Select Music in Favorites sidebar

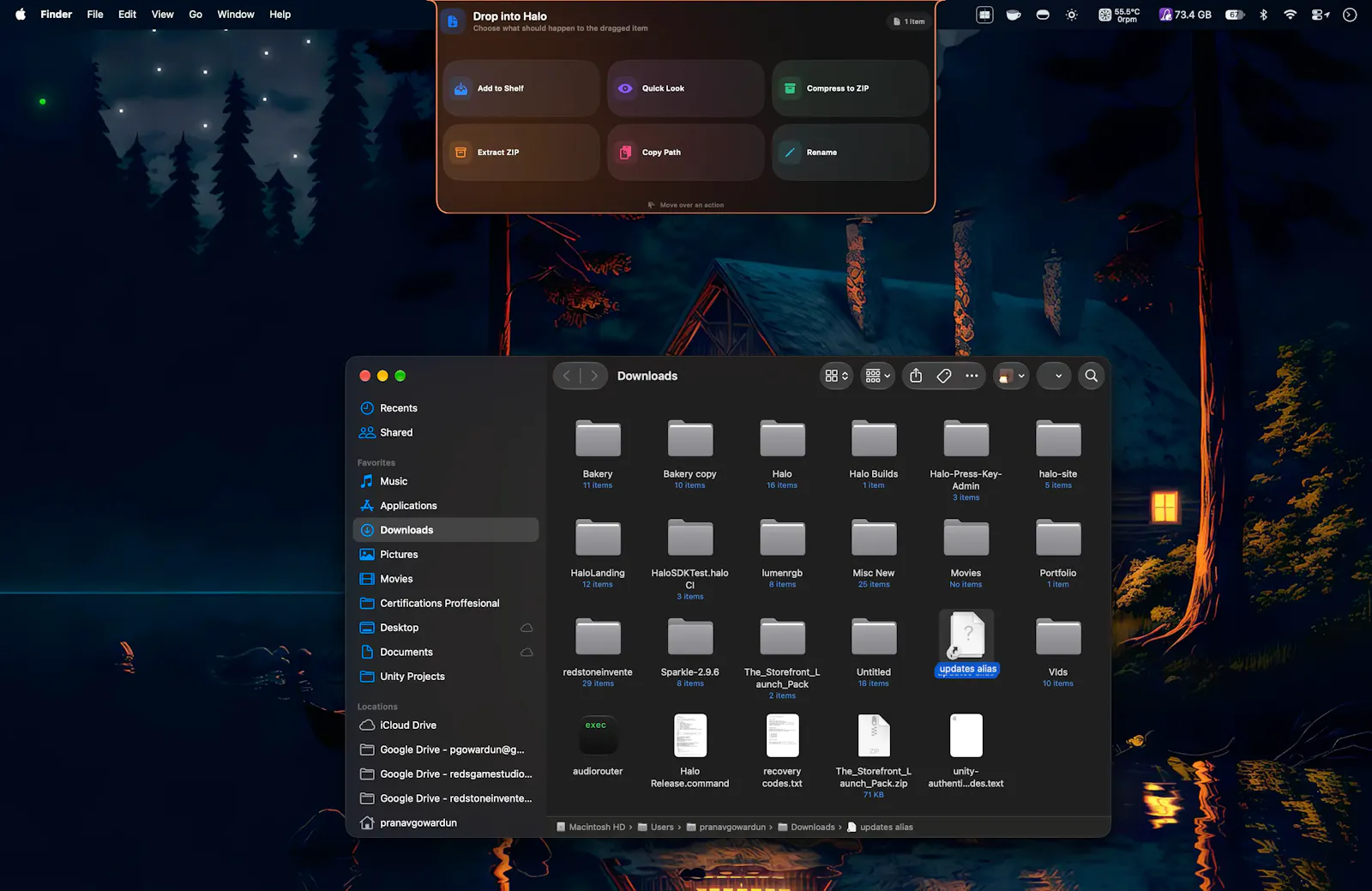pos(446,481)
